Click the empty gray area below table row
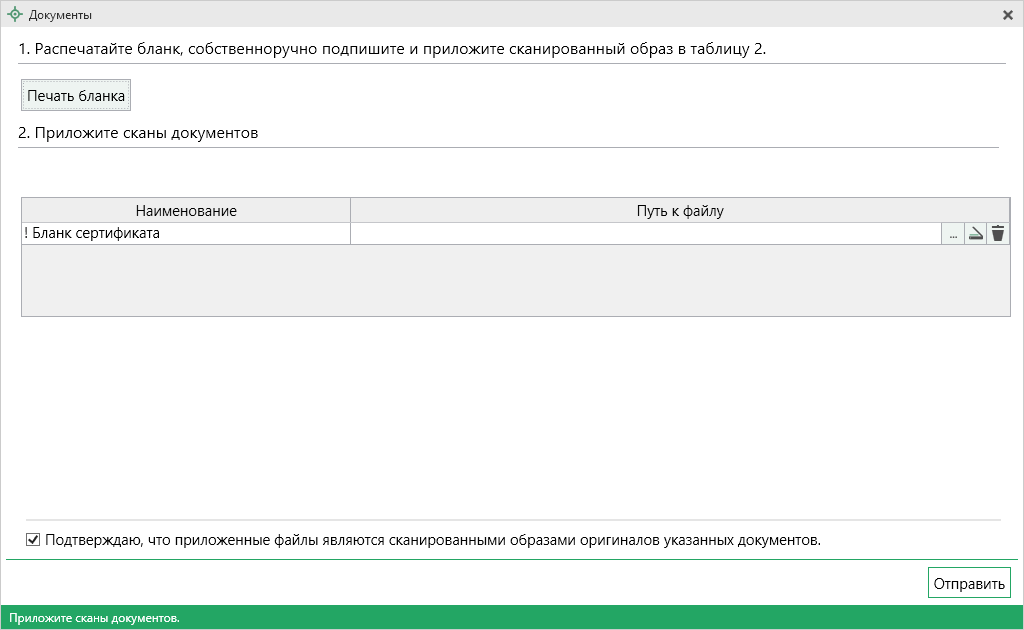Viewport: 1024px width, 630px height. point(515,280)
